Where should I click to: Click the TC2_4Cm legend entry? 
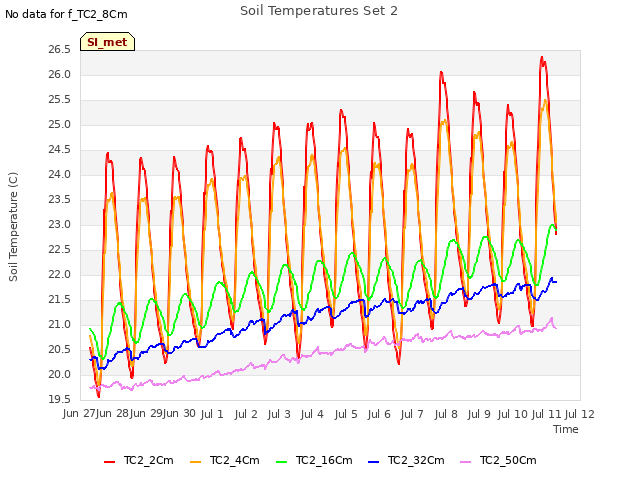[225, 460]
